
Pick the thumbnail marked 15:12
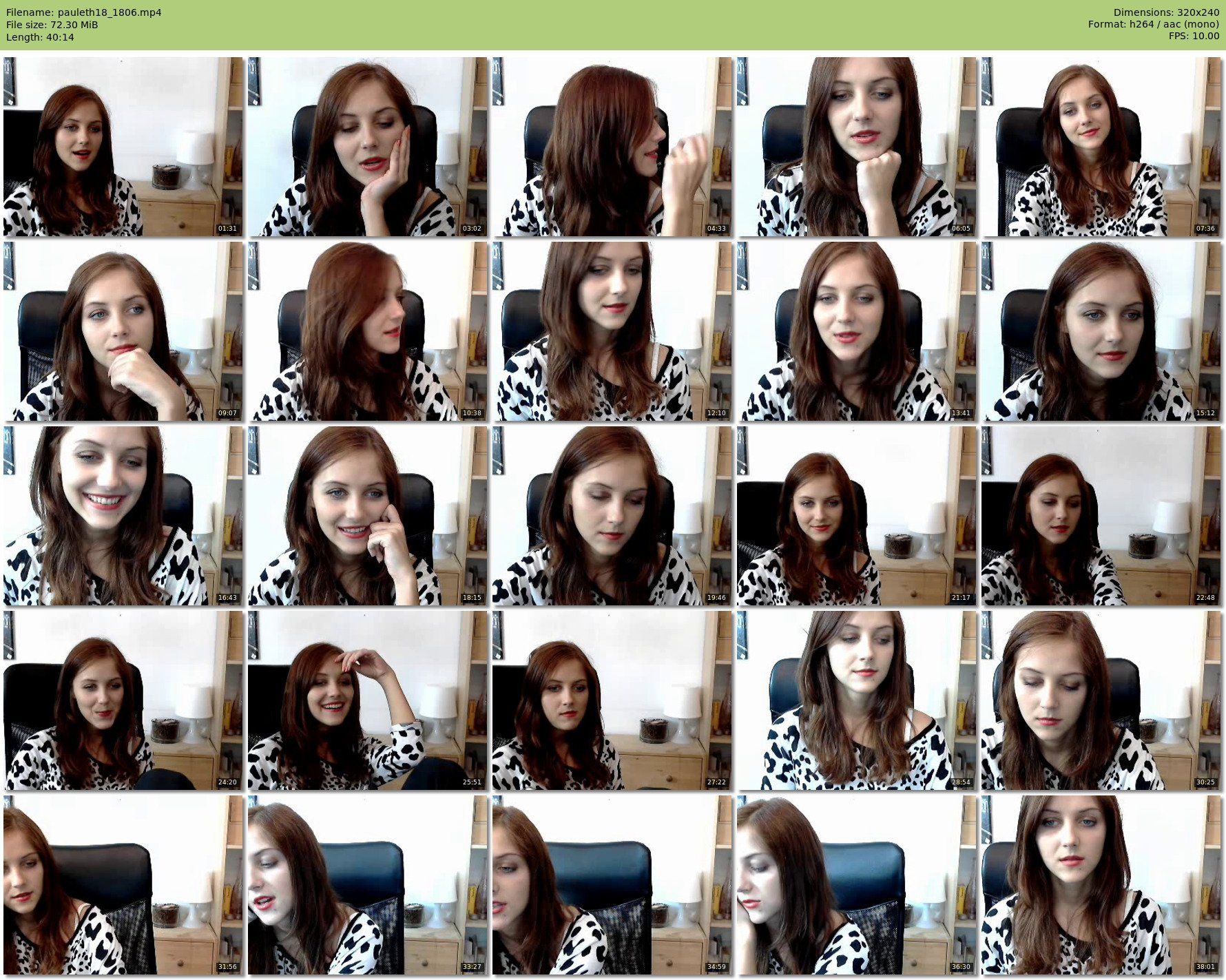click(1101, 331)
